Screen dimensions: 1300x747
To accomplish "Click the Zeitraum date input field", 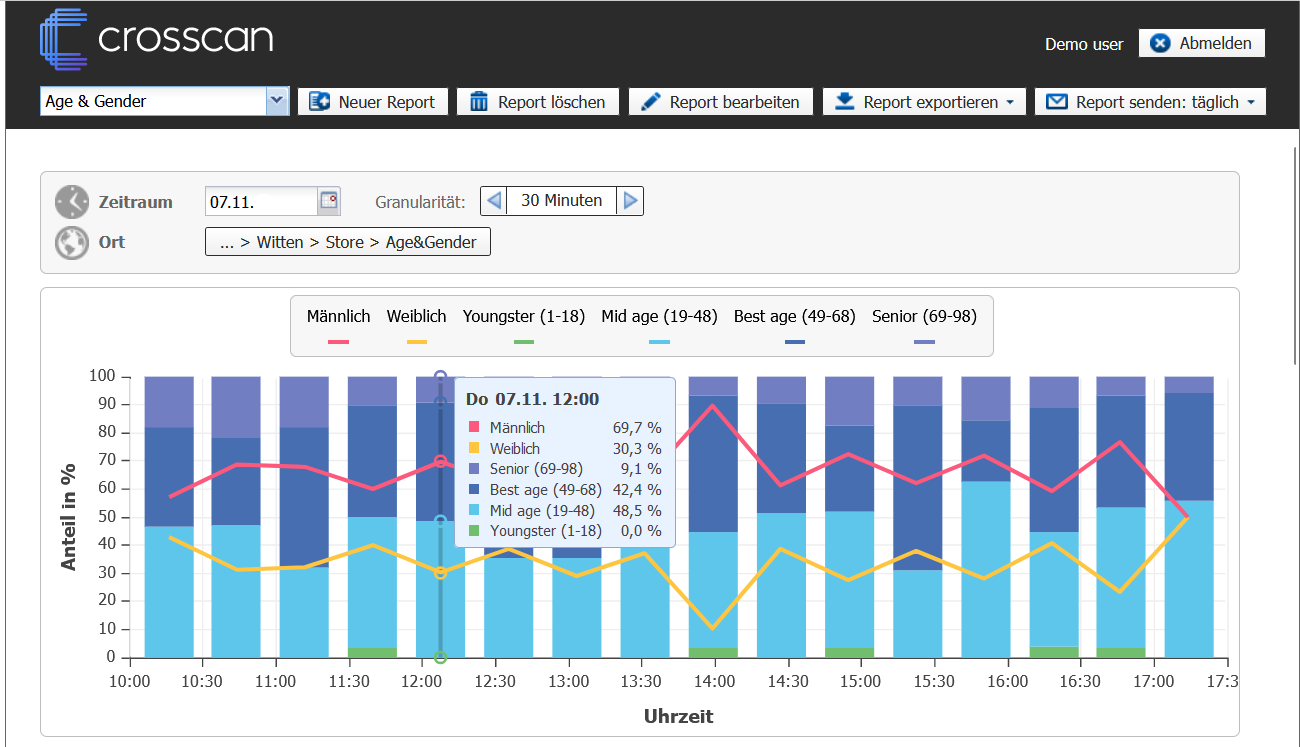I will [x=260, y=202].
